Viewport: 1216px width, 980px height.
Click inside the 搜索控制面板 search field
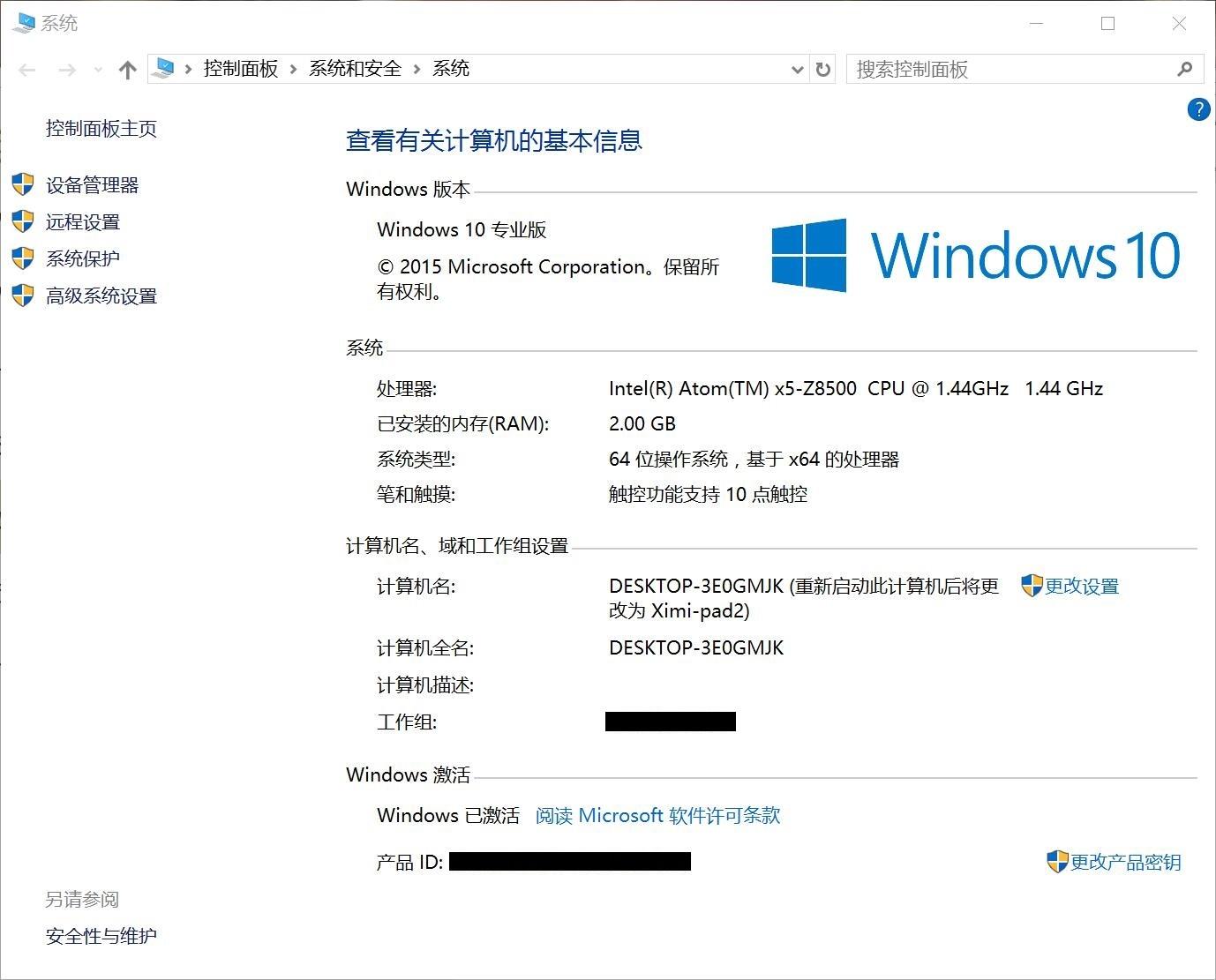[971, 69]
